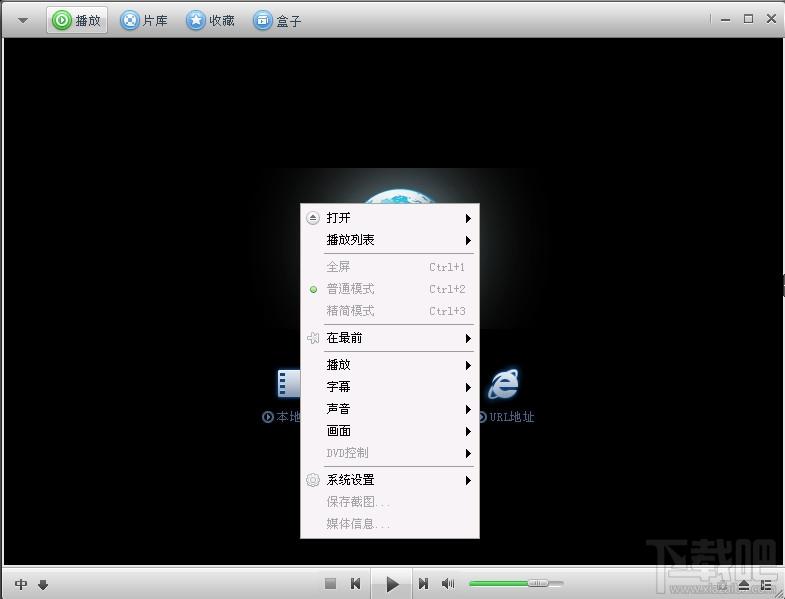The image size is (785, 599).
Task: Expand the 打开 submenu arrow
Action: click(468, 218)
